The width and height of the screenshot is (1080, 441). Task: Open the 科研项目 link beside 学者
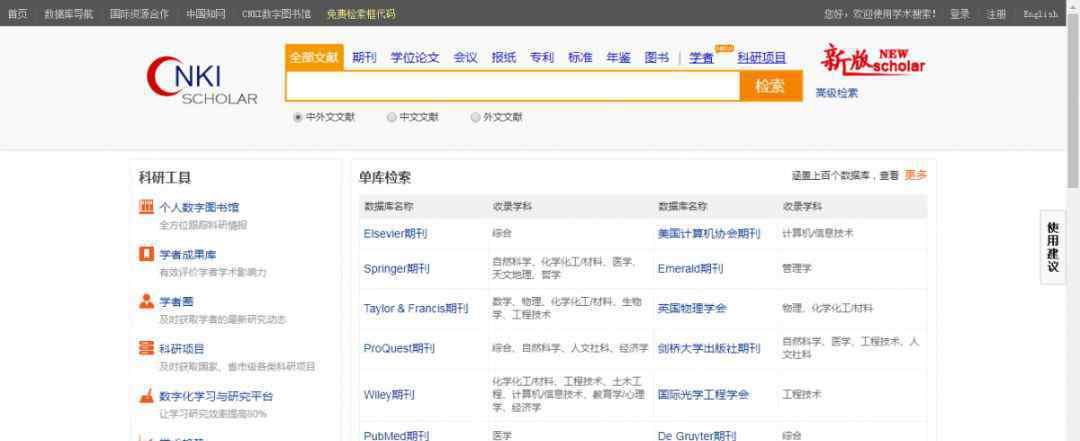point(761,59)
